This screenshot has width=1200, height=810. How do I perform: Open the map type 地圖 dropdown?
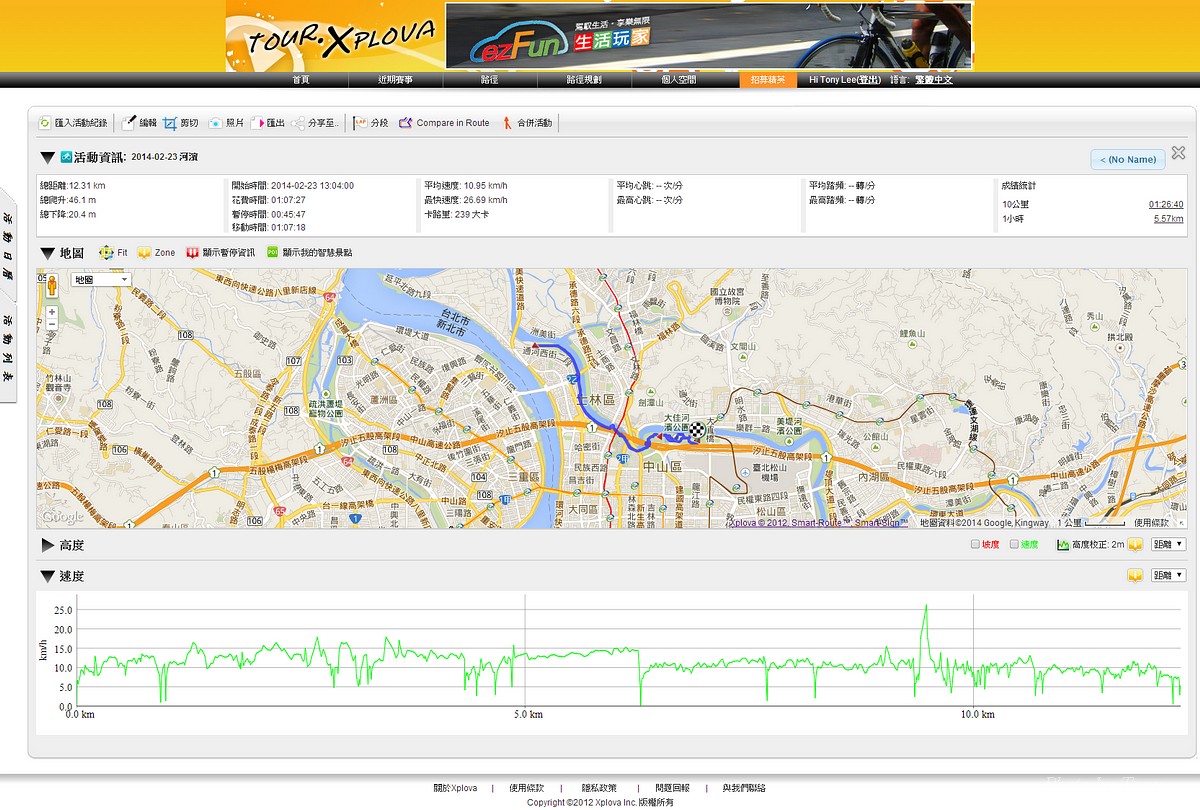pos(100,280)
